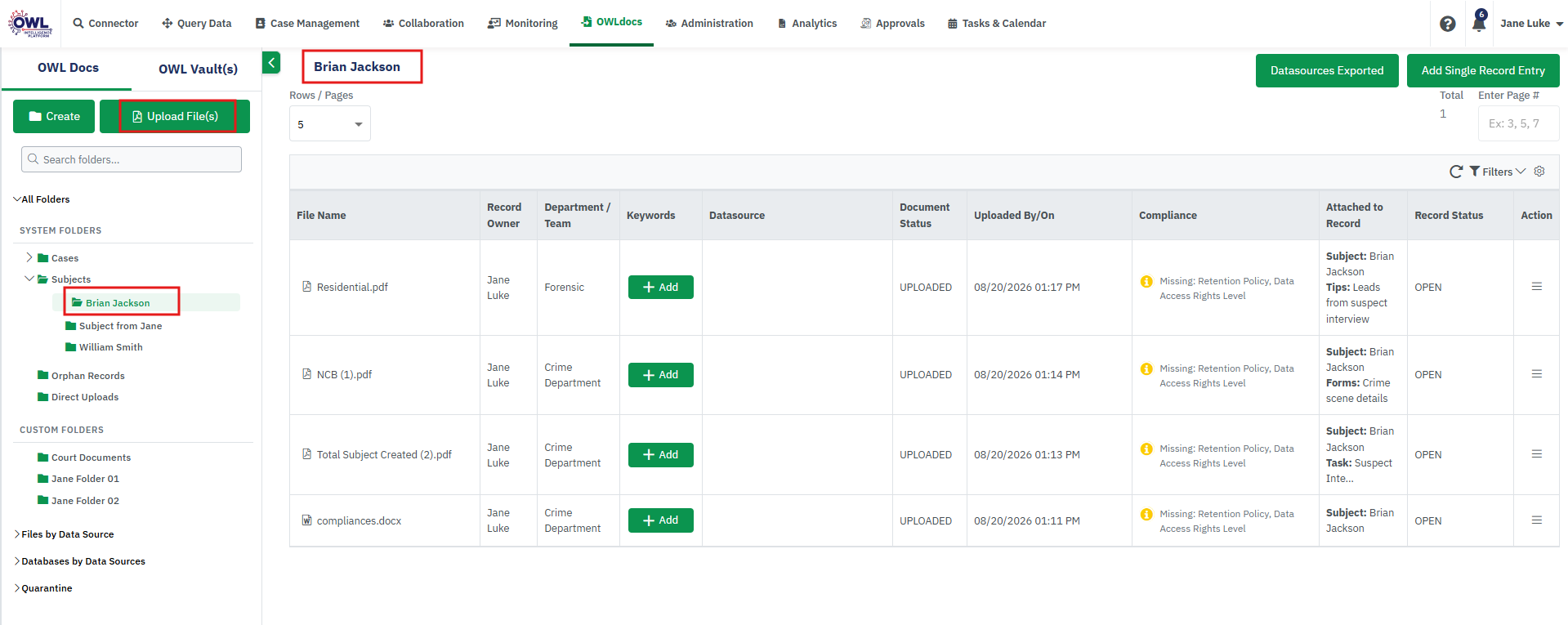Open action menu for compliances.docx row

coord(1536,520)
